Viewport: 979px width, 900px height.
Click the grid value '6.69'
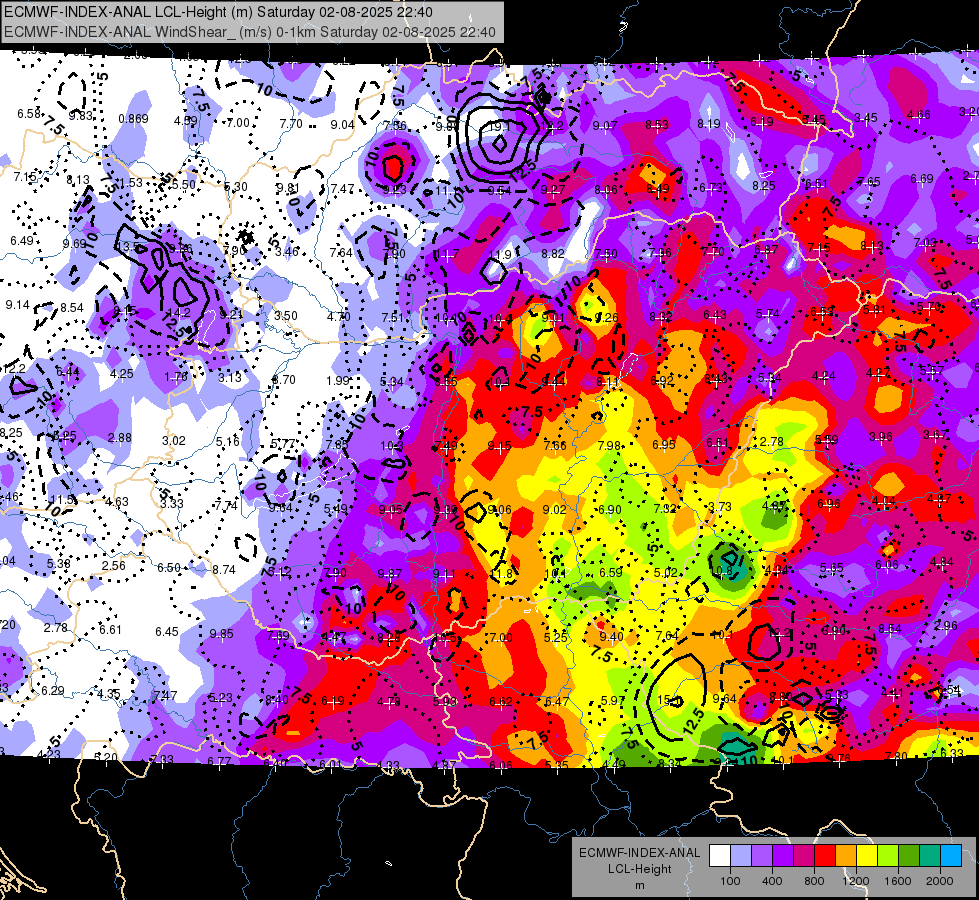pos(922,179)
